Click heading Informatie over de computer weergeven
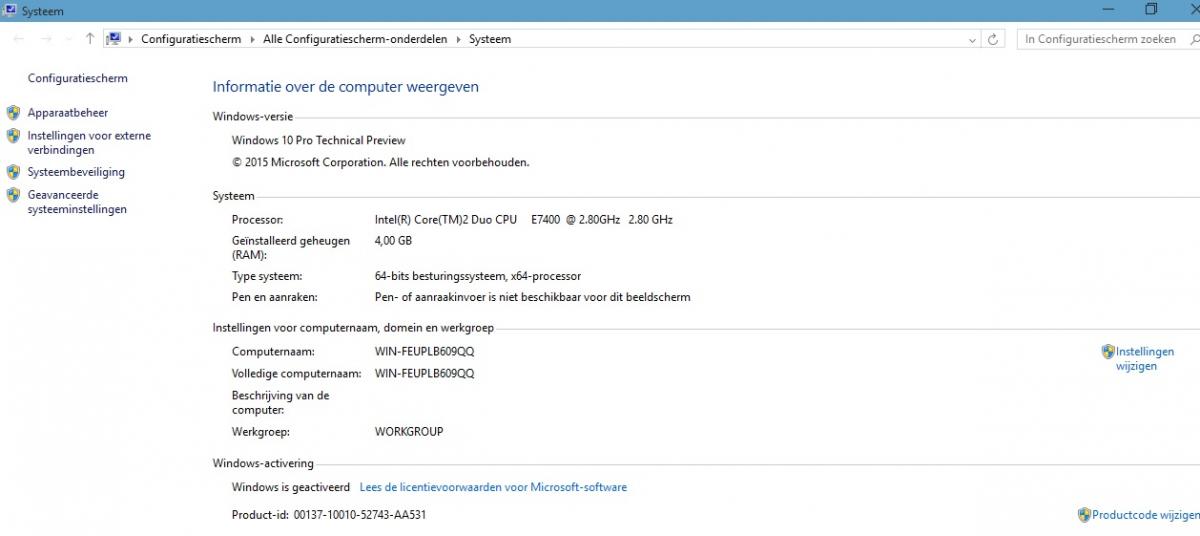1200x536 pixels. pyautogui.click(x=346, y=87)
